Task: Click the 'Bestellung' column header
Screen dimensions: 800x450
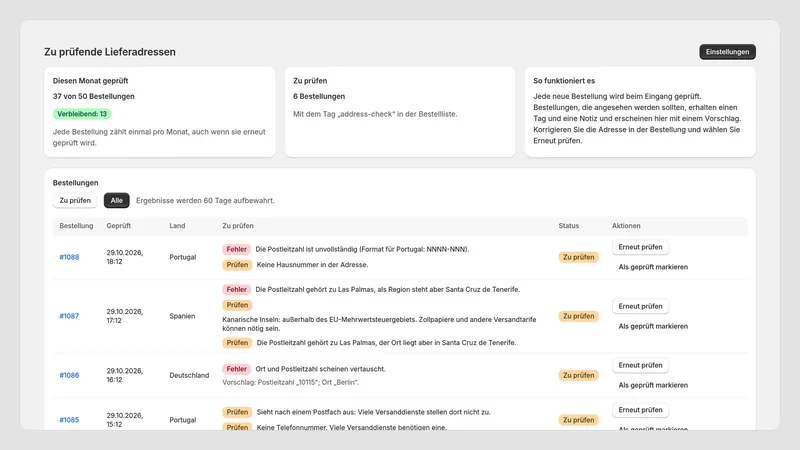Action: pyautogui.click(x=76, y=226)
